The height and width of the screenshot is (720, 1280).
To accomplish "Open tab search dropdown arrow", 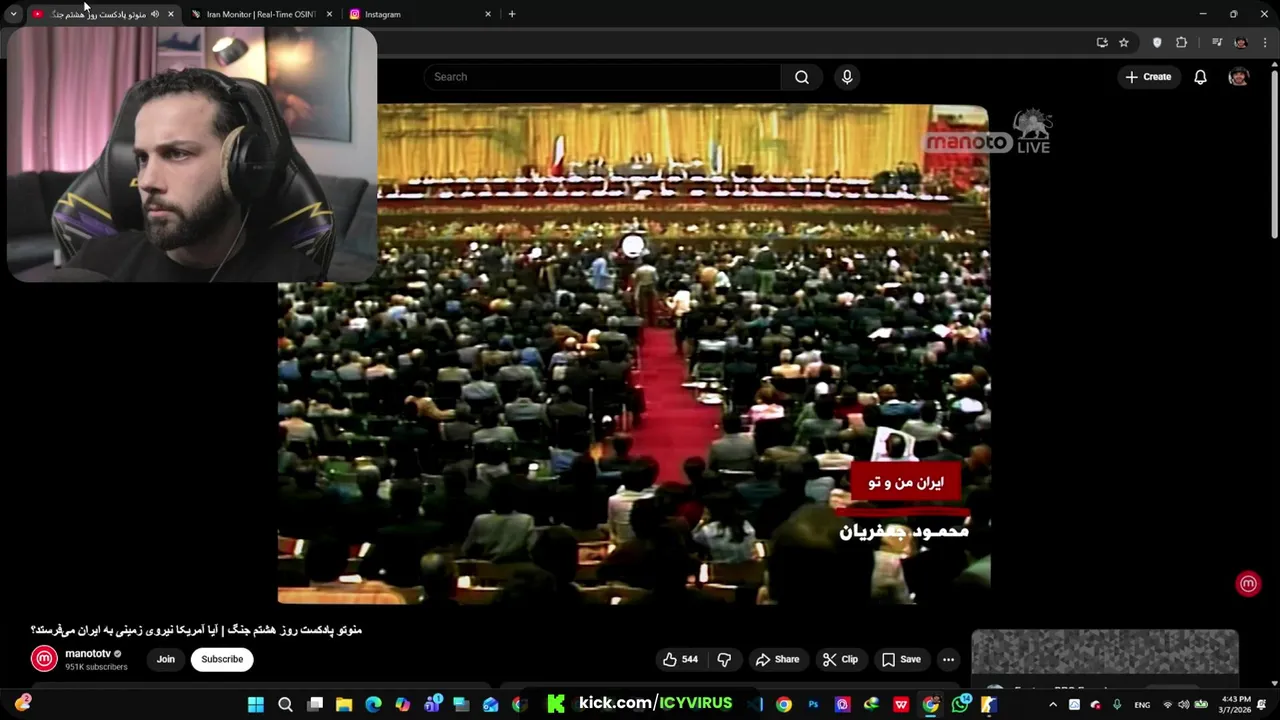I will [14, 14].
